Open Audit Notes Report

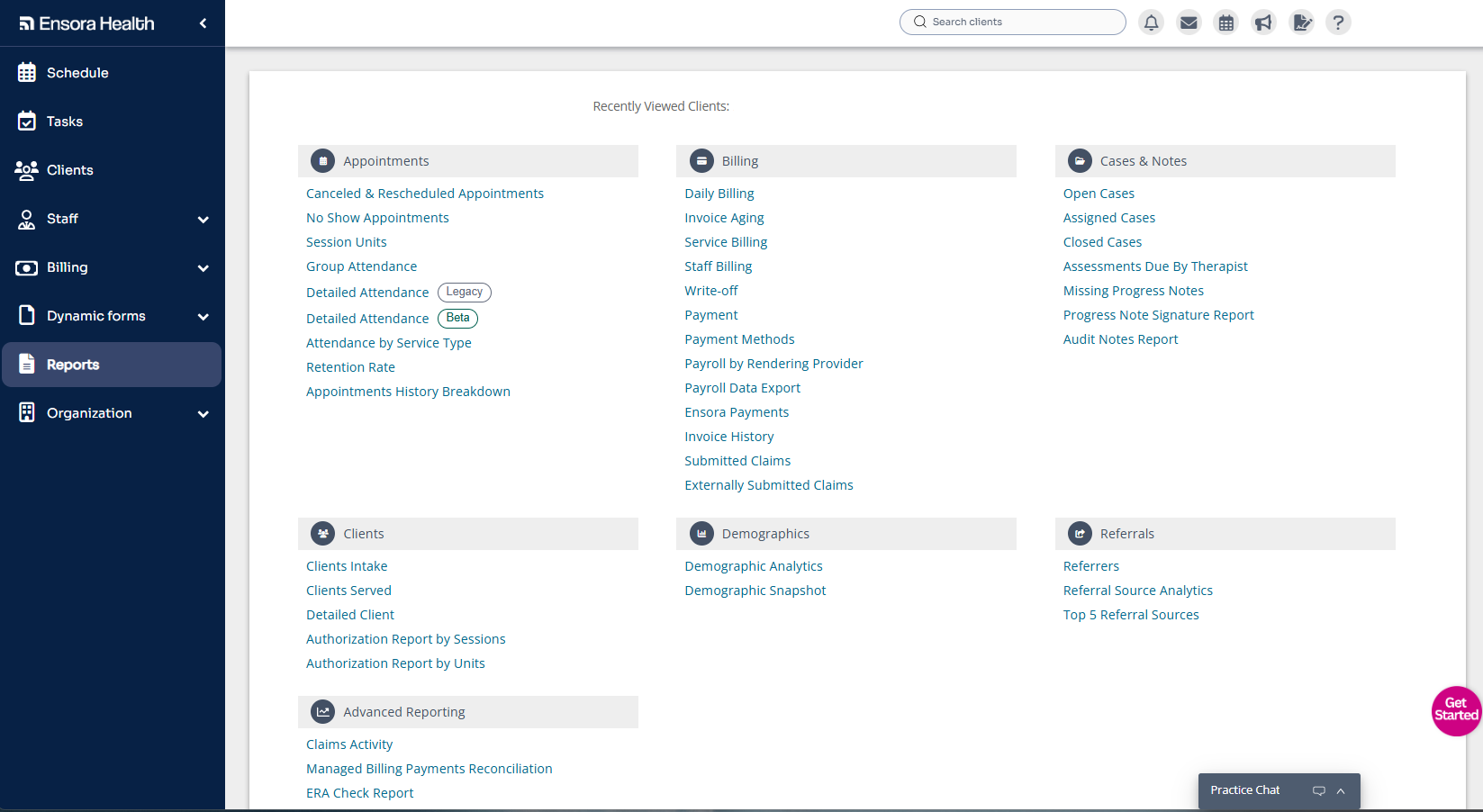[1120, 339]
